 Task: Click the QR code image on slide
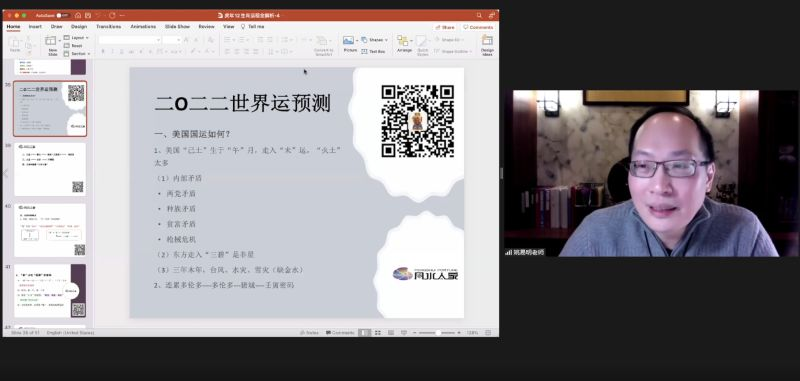point(417,121)
